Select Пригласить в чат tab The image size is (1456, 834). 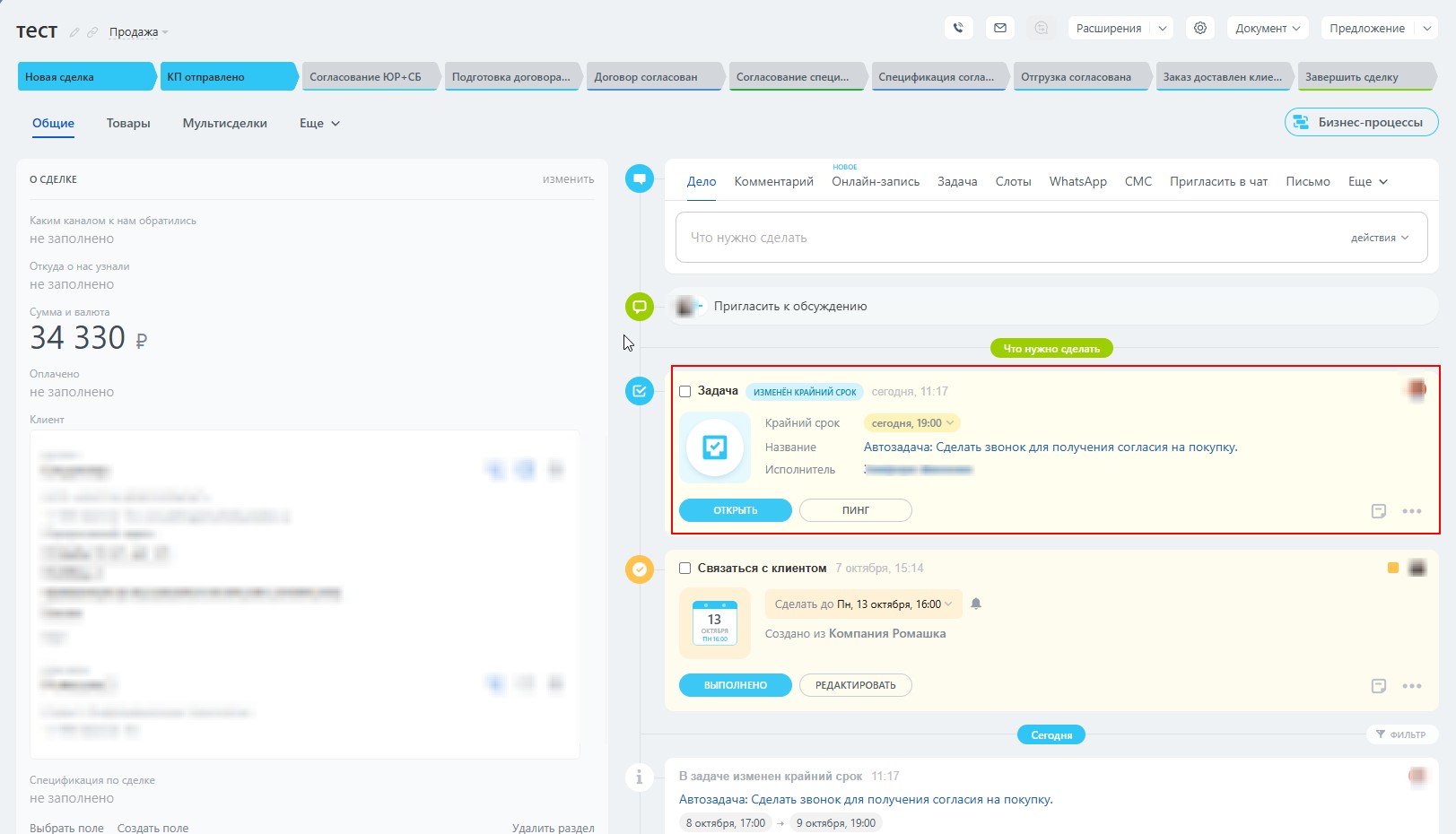pyautogui.click(x=1218, y=181)
